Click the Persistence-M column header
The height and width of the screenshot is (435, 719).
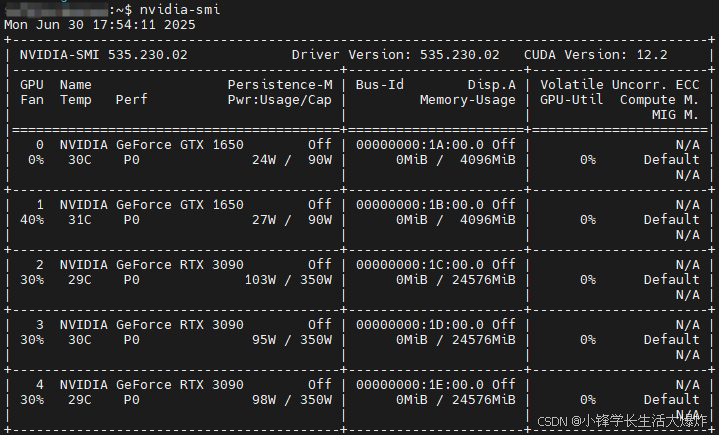280,85
